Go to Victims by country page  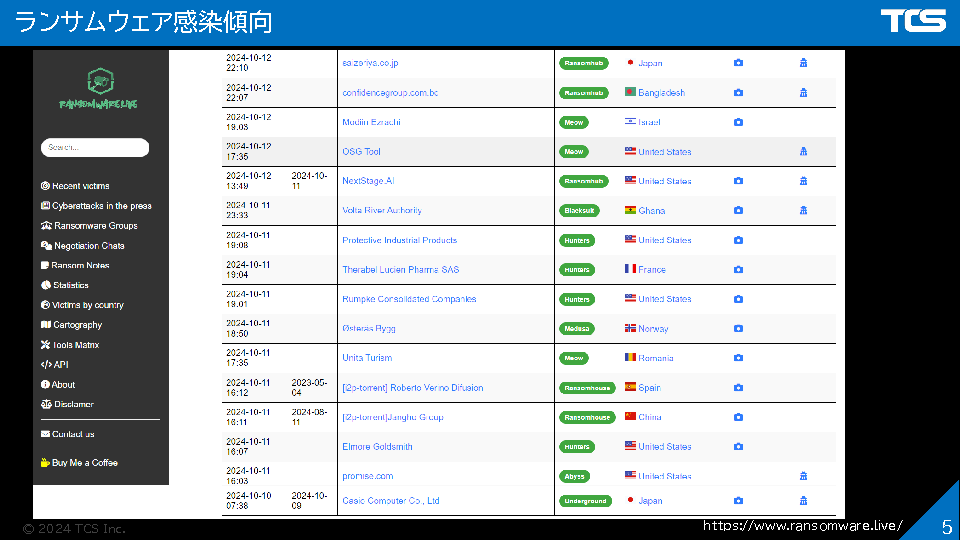click(87, 305)
